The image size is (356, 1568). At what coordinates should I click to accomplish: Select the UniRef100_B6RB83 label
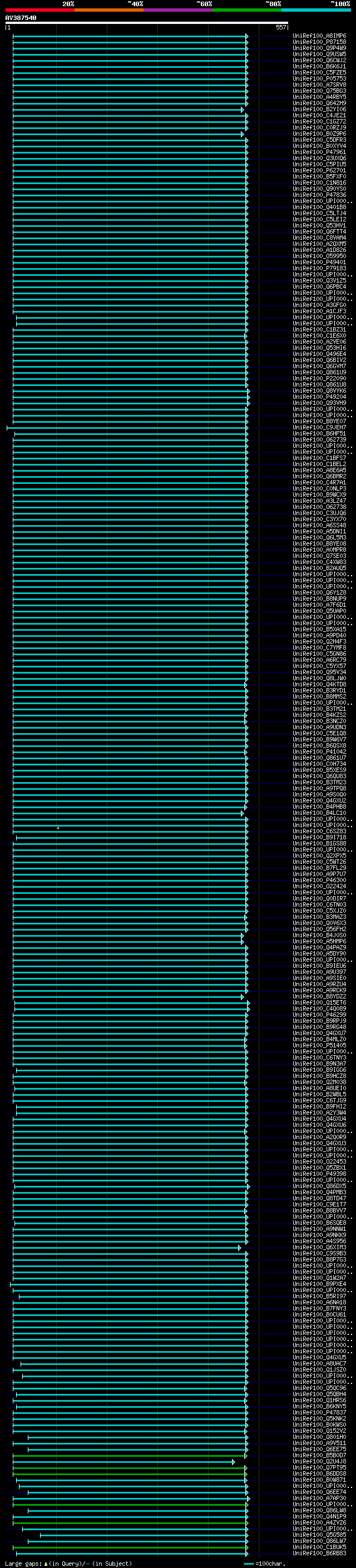click(319, 1554)
